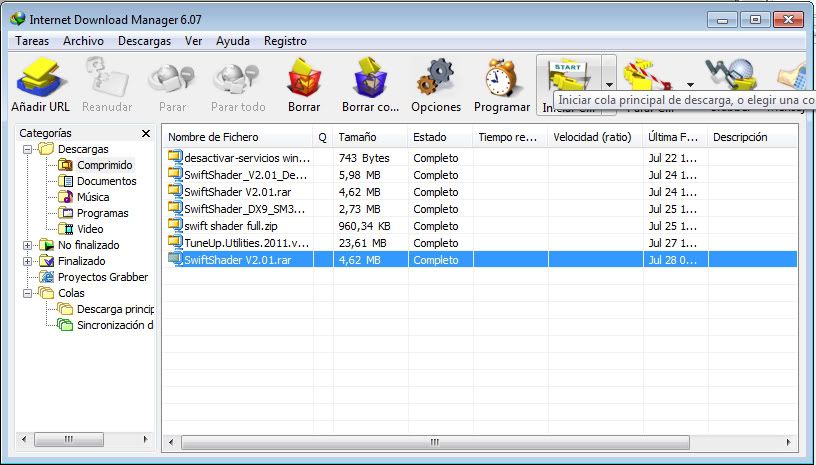Select the Jul 22 date cell
The height and width of the screenshot is (465, 816).
point(672,158)
